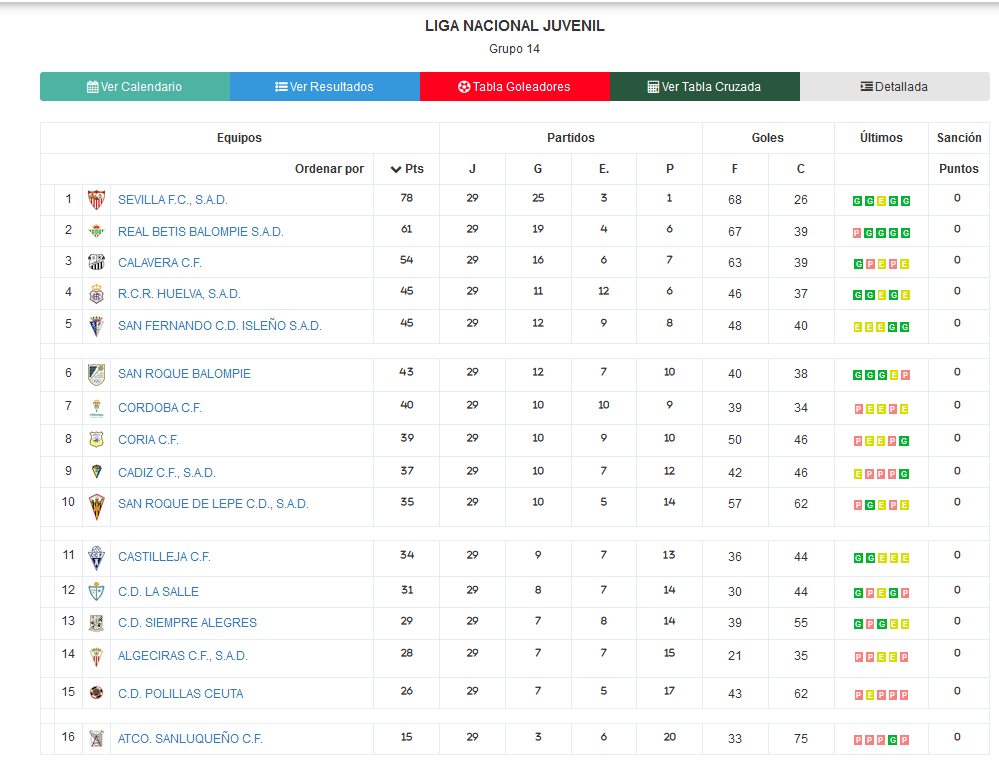
Task: Open SAN ROQUE DE LEPE C.D. link
Action: pyautogui.click(x=213, y=504)
